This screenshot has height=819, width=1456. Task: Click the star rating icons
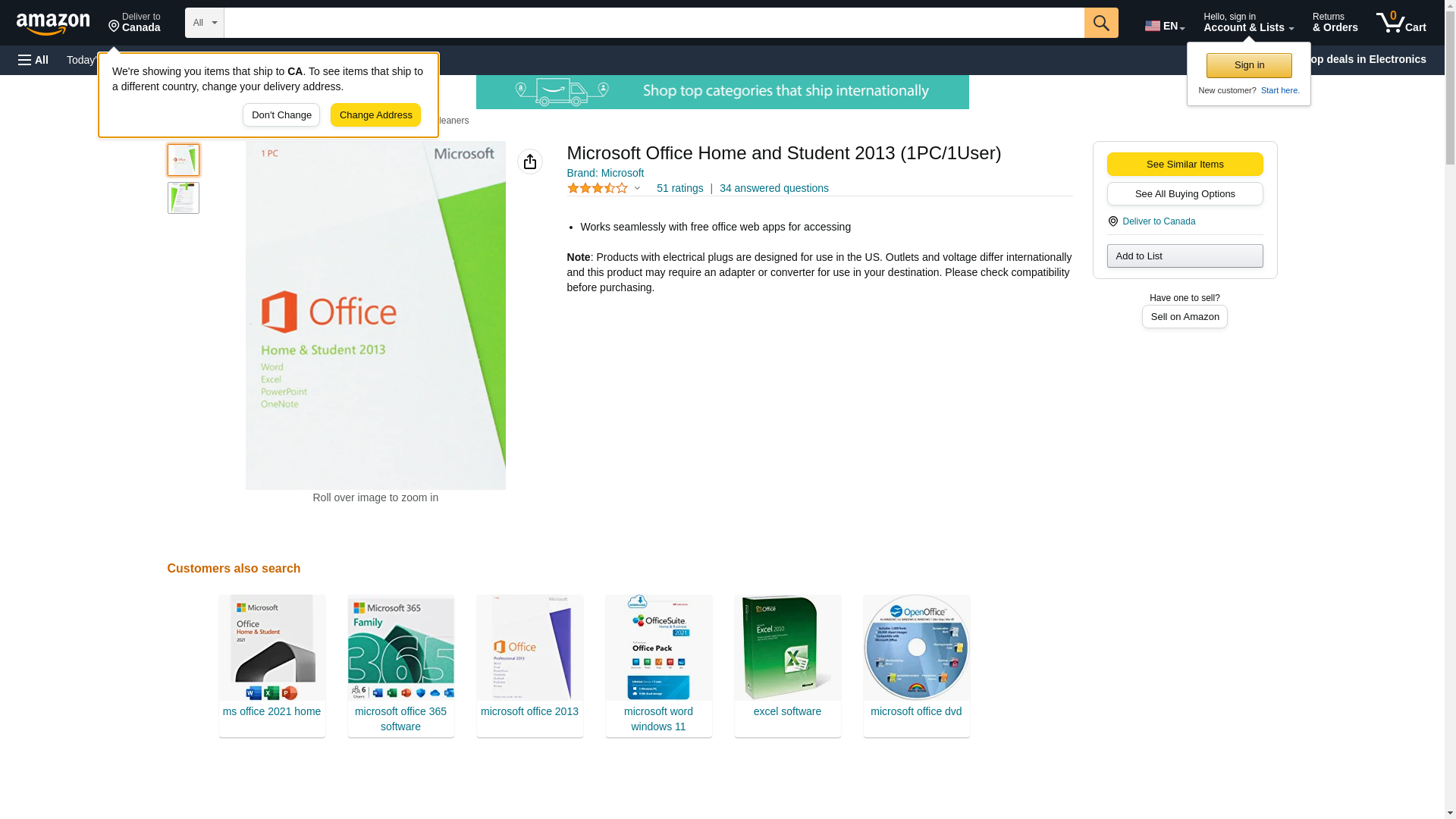[597, 188]
